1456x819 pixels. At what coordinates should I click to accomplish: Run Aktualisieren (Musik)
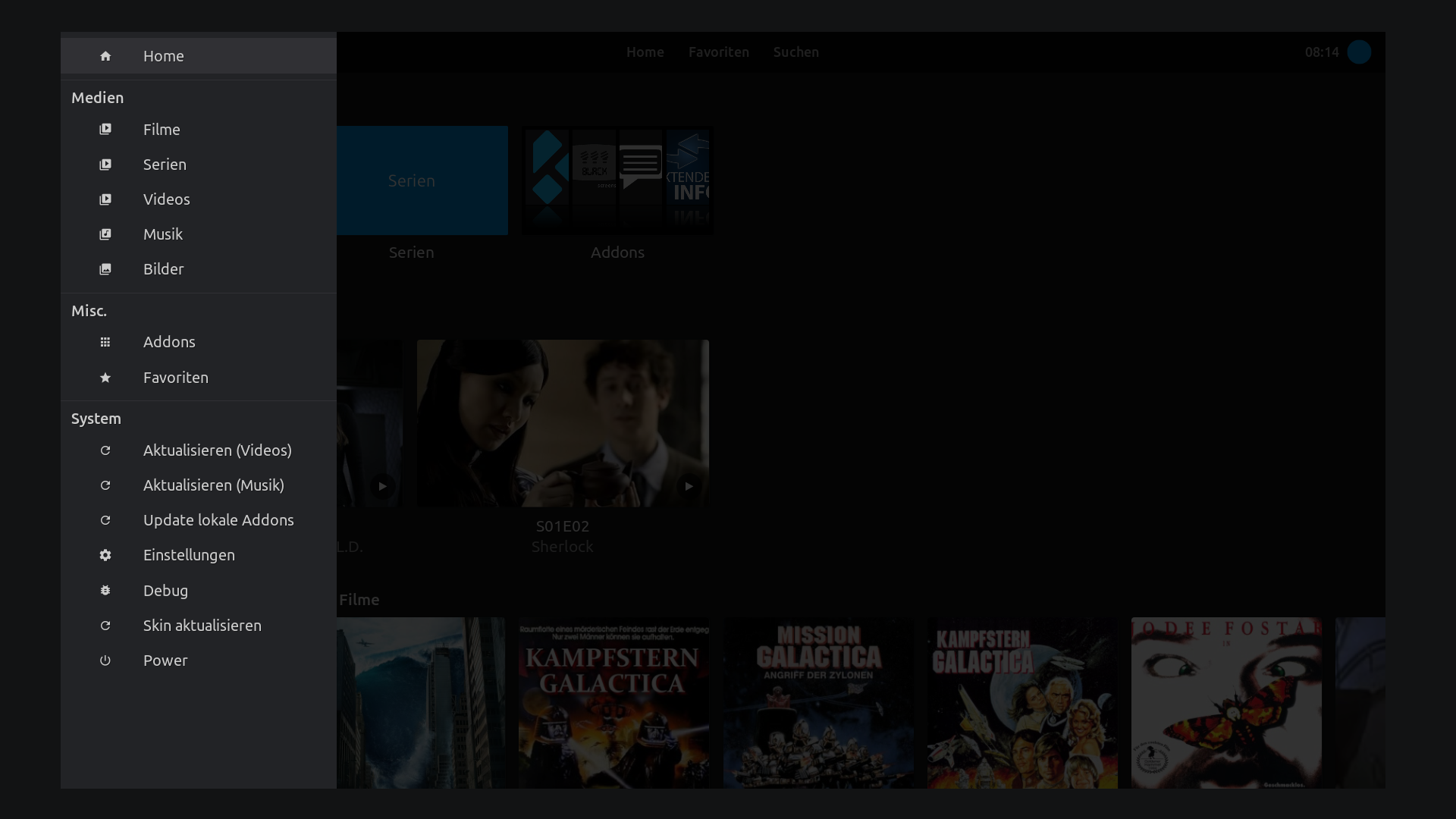pos(199,485)
